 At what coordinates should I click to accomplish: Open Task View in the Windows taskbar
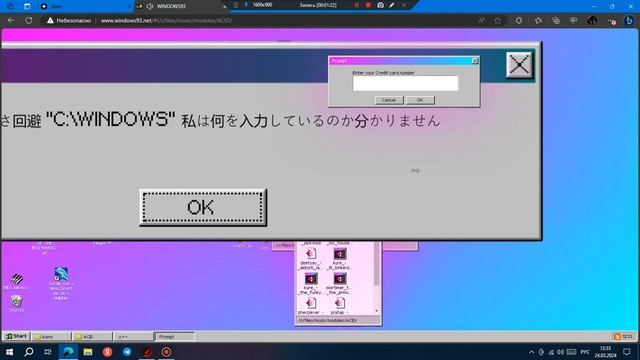[x=48, y=351]
